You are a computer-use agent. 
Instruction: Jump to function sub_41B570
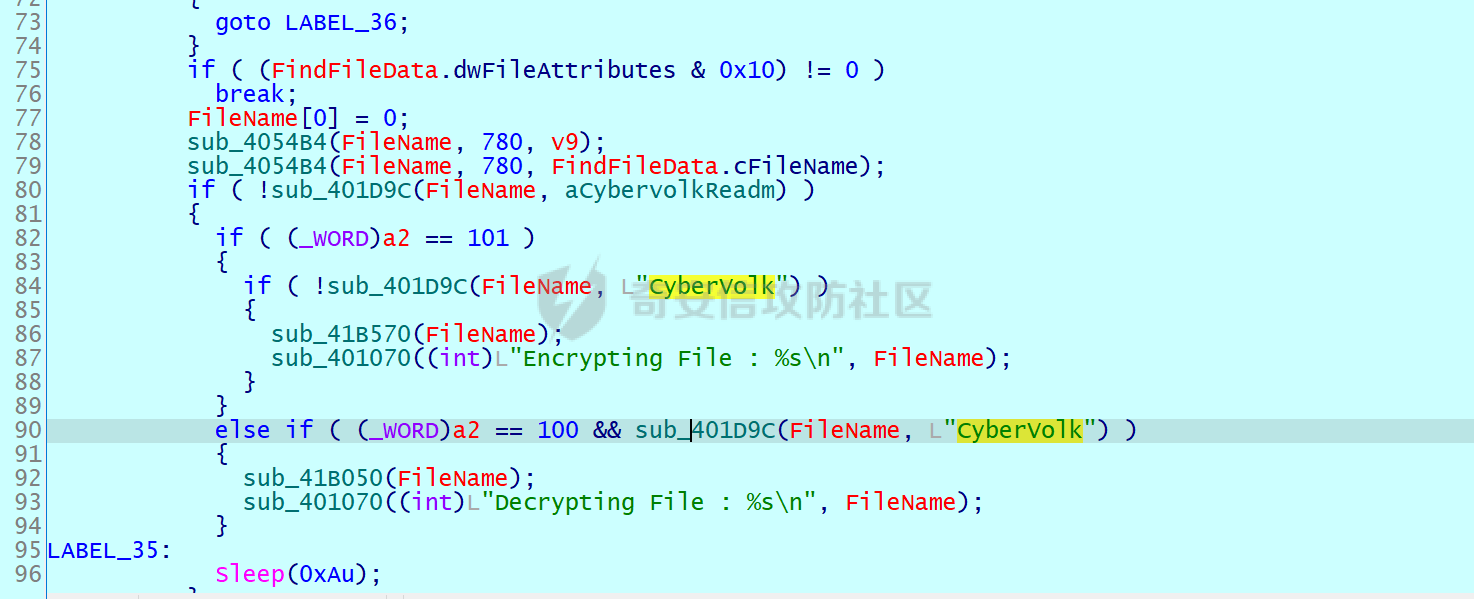click(x=333, y=334)
